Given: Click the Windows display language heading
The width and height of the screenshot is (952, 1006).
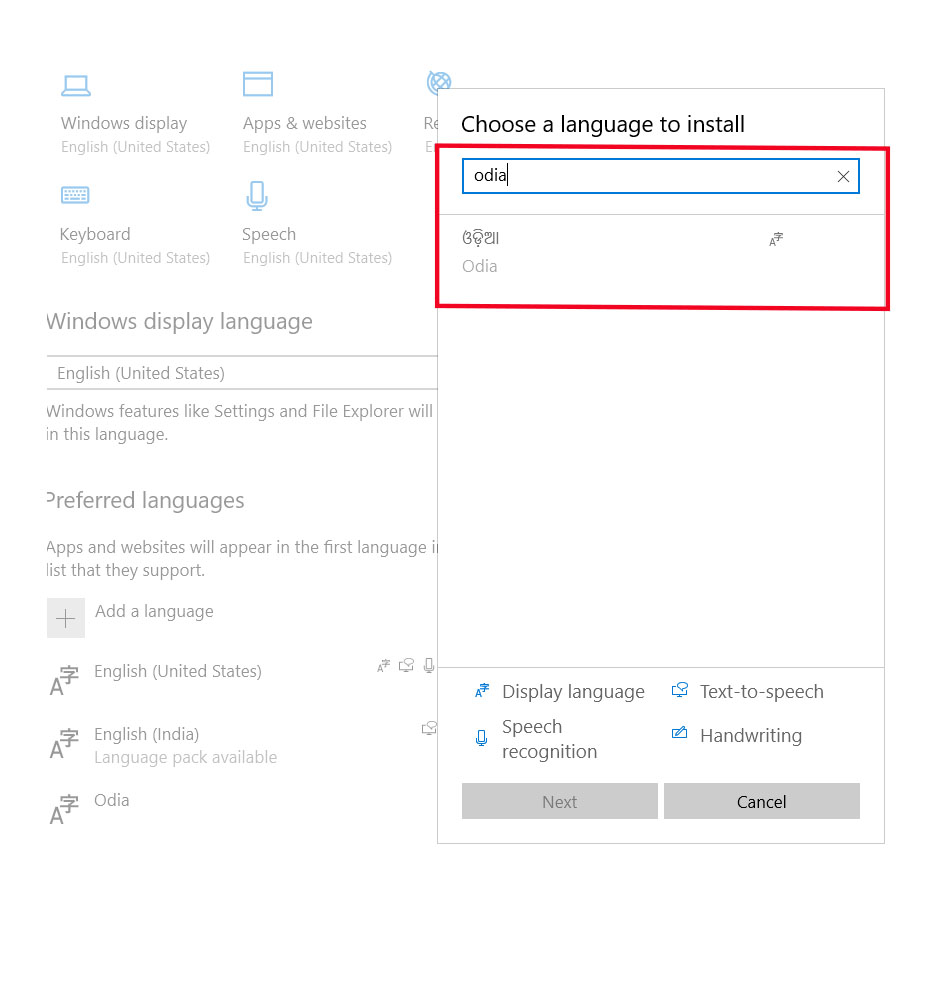Looking at the screenshot, I should 180,321.
